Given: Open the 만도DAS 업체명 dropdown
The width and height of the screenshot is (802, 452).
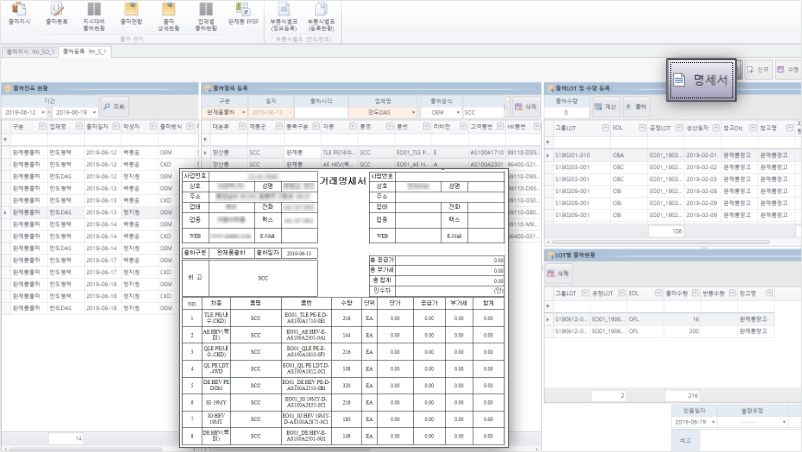Looking at the screenshot, I should click(413, 112).
